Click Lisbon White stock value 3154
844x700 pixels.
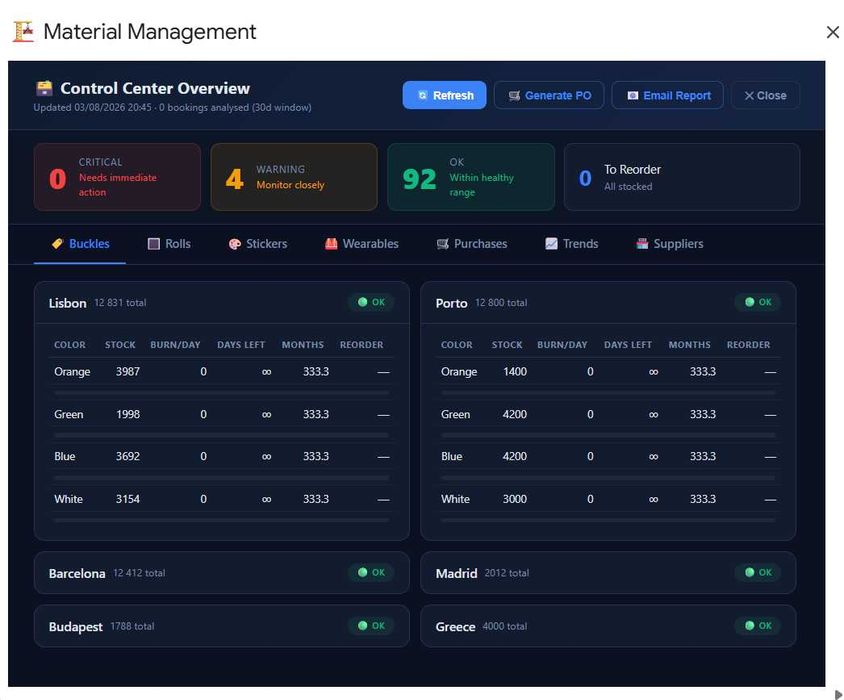pyautogui.click(x=128, y=499)
